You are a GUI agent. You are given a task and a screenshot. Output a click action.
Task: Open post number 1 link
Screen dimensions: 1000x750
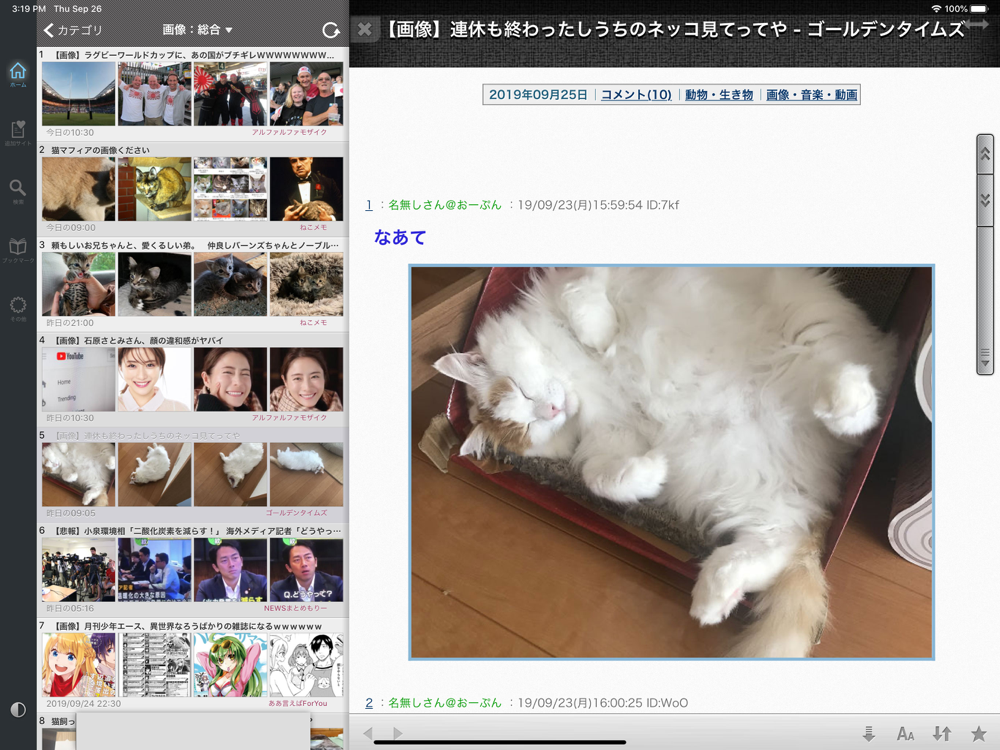coord(369,205)
